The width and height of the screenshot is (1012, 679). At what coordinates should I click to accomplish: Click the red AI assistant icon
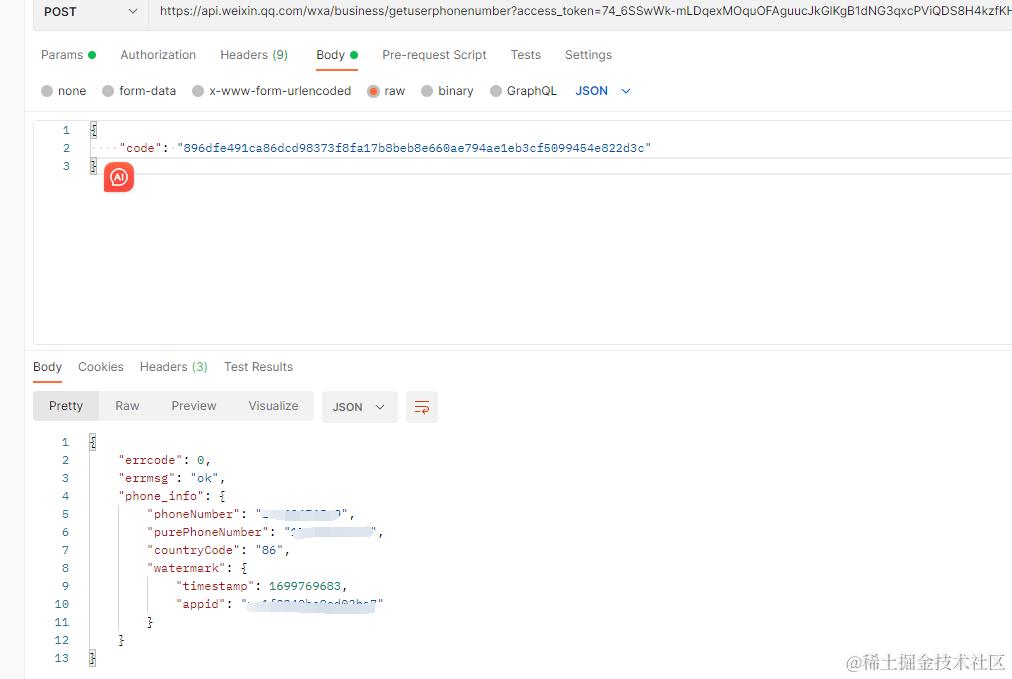pyautogui.click(x=119, y=177)
